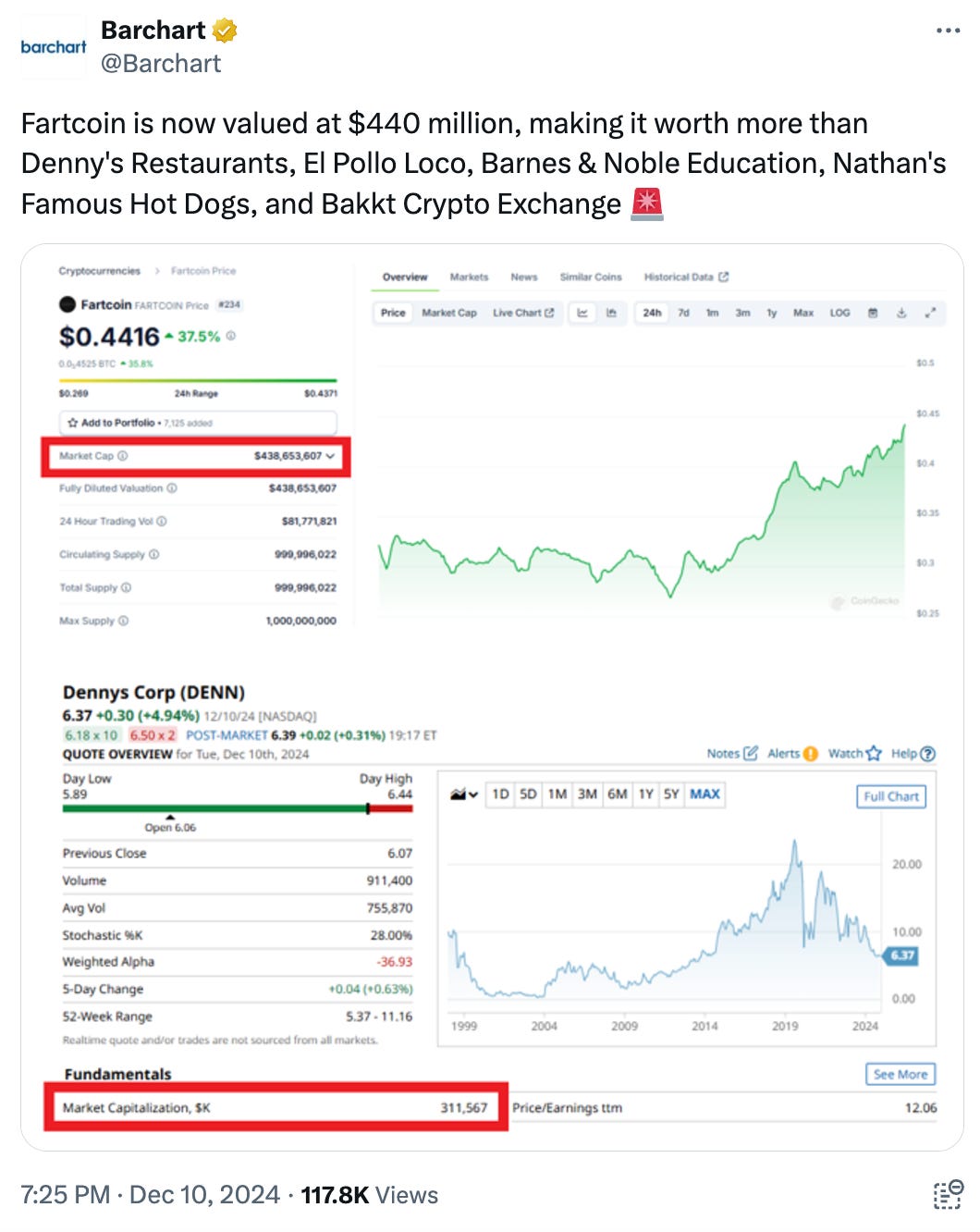
Task: Click the 117.8K Views count
Action: point(369,1195)
